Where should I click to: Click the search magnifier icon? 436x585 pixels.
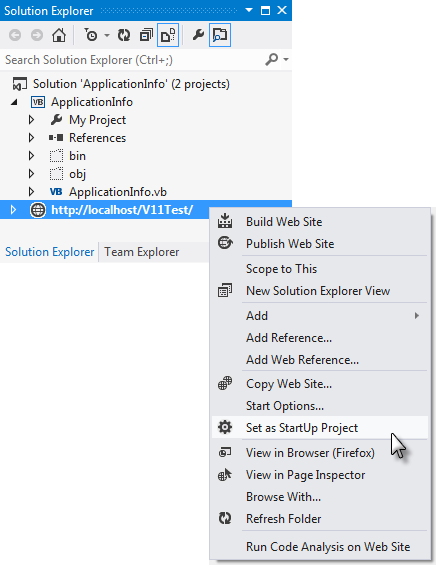tap(272, 59)
